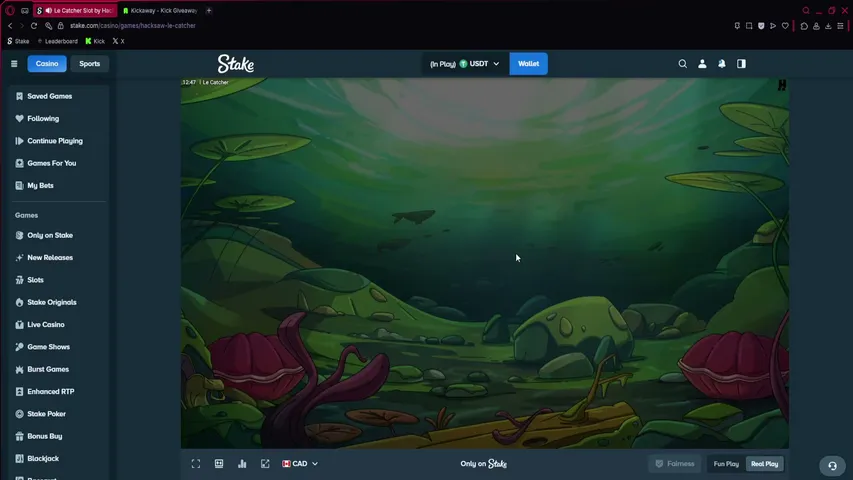
Task: Open the Kick bookmark
Action: pyautogui.click(x=95, y=41)
